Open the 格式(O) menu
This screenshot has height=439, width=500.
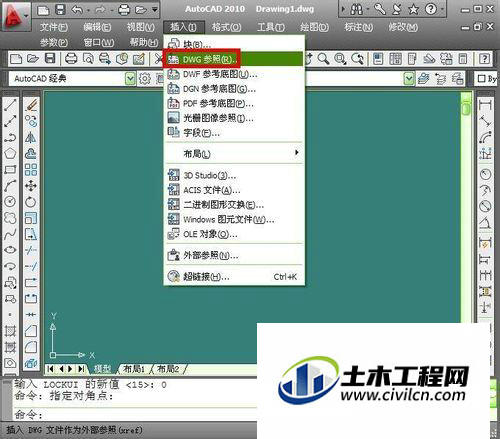coord(226,27)
